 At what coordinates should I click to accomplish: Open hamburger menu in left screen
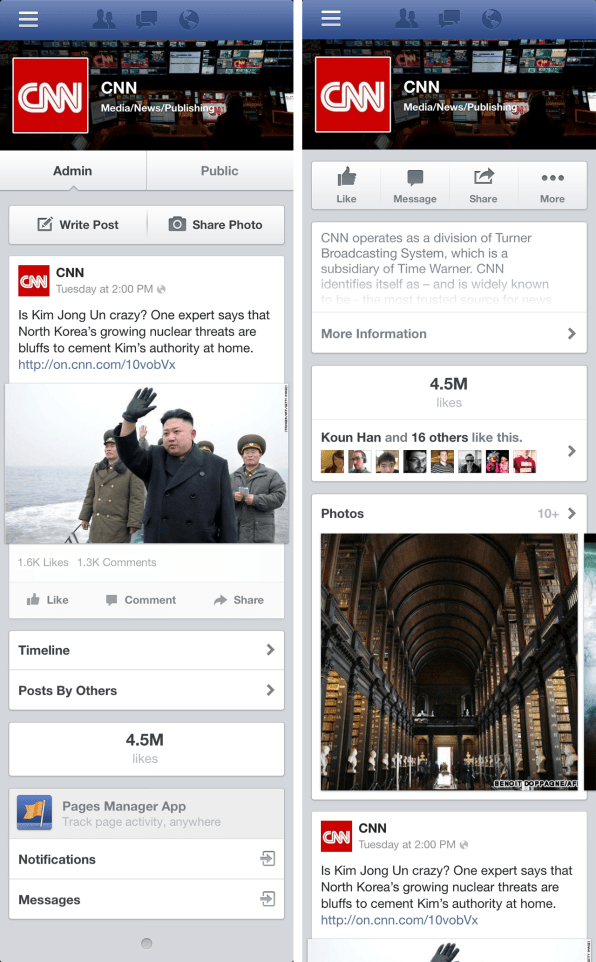tap(28, 19)
